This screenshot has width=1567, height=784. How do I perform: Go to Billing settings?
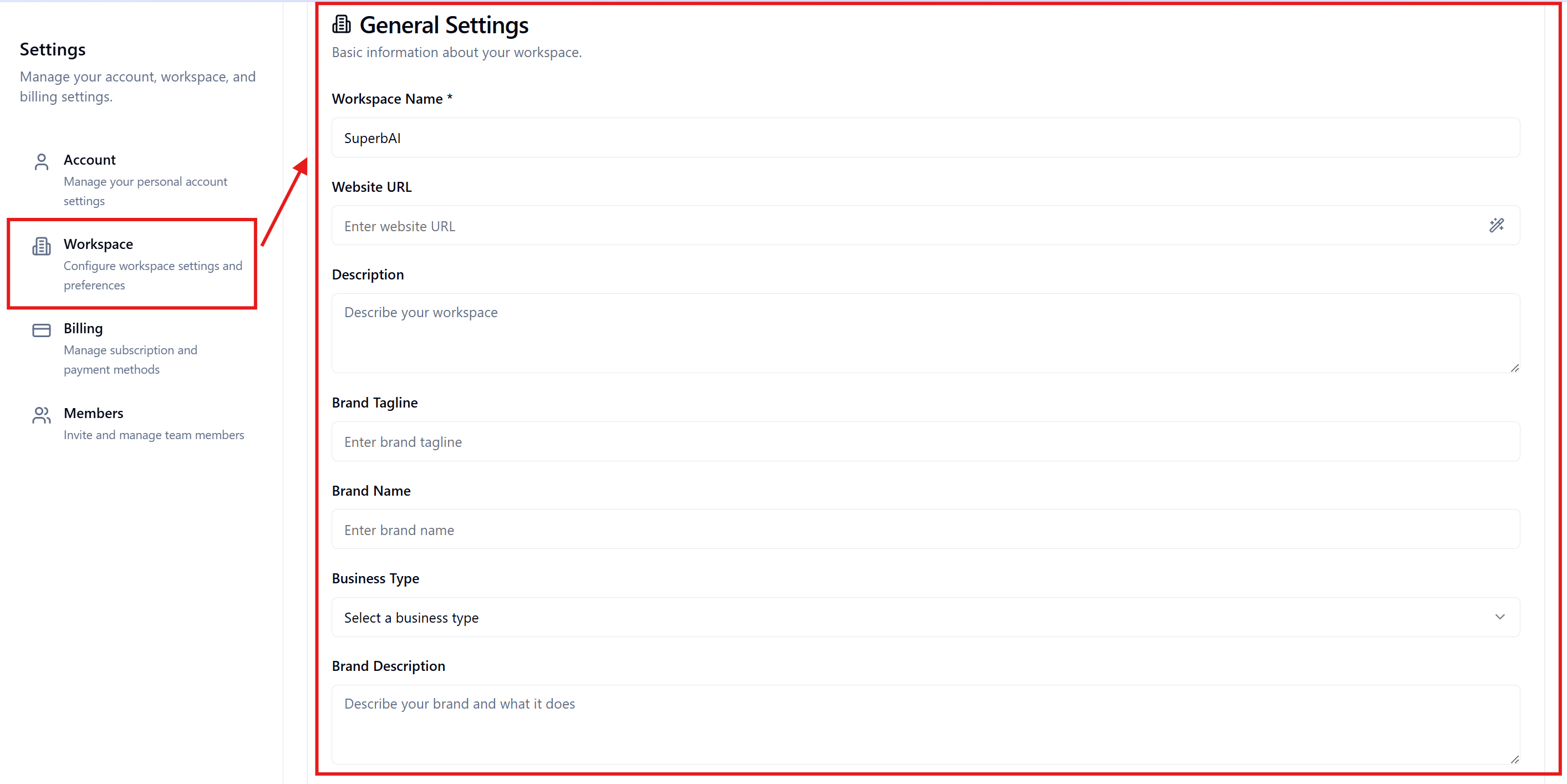(83, 328)
